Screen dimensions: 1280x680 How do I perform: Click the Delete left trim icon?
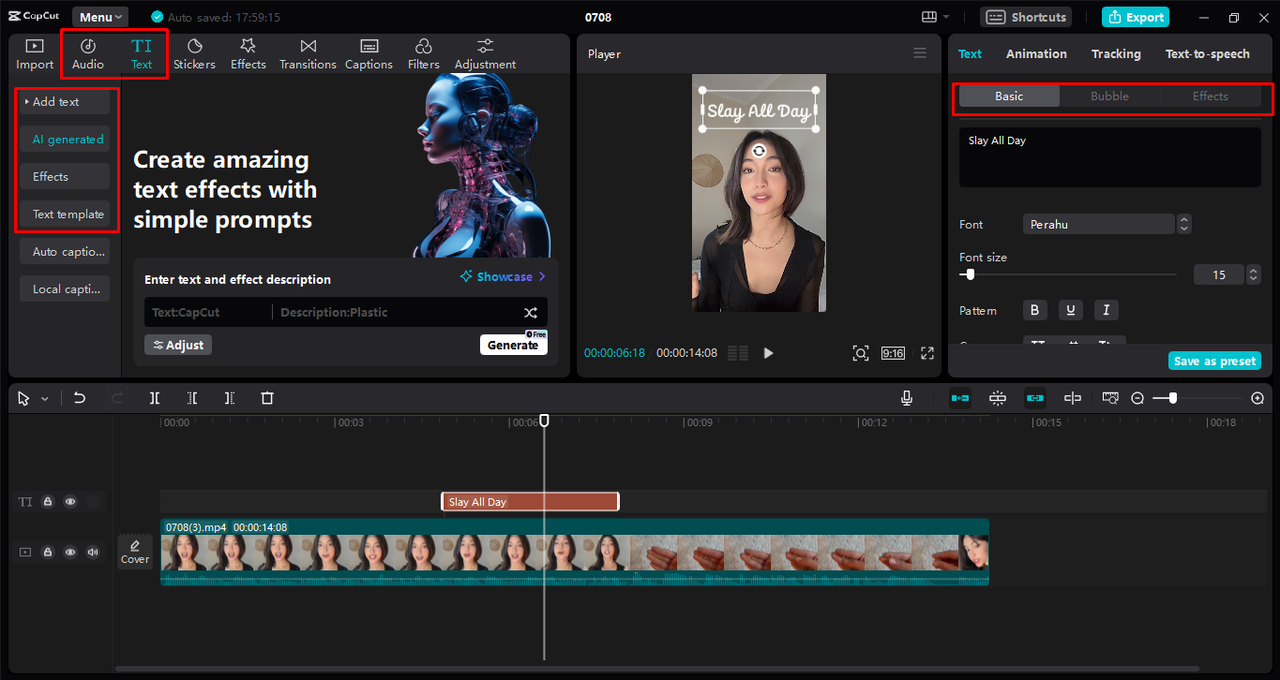point(192,398)
